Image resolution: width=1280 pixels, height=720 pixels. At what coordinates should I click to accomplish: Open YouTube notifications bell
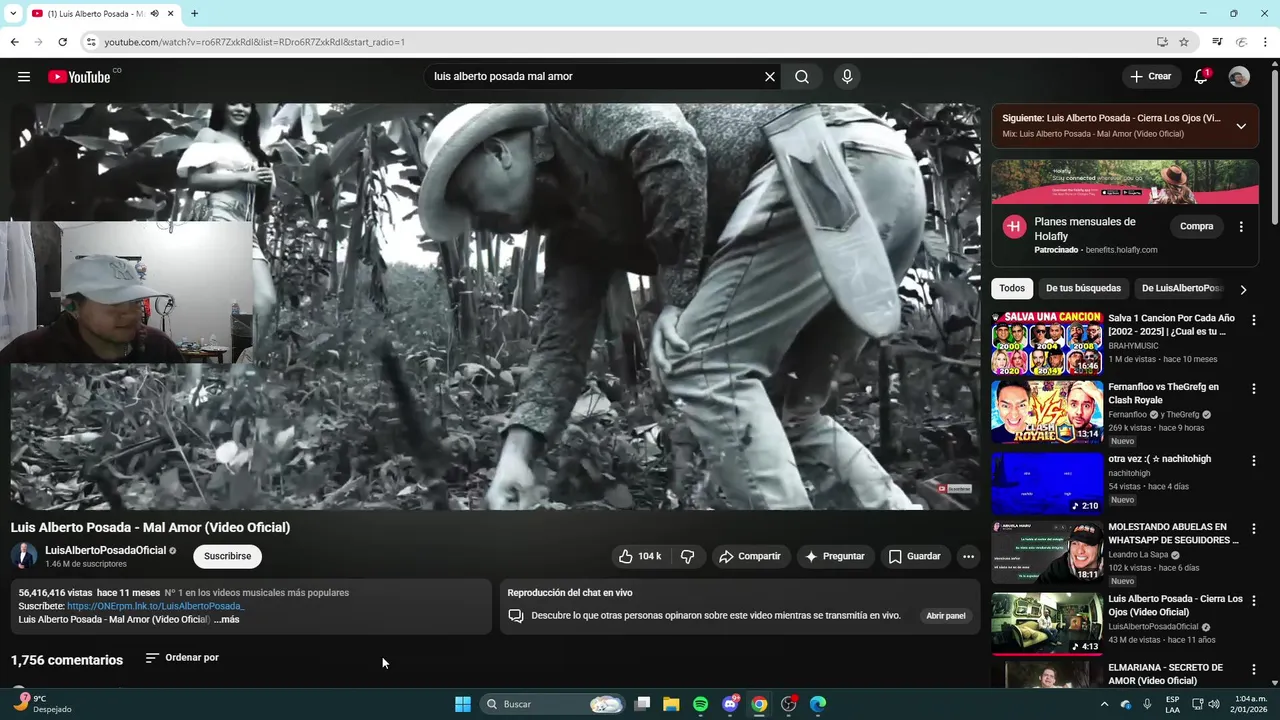coord(1201,77)
